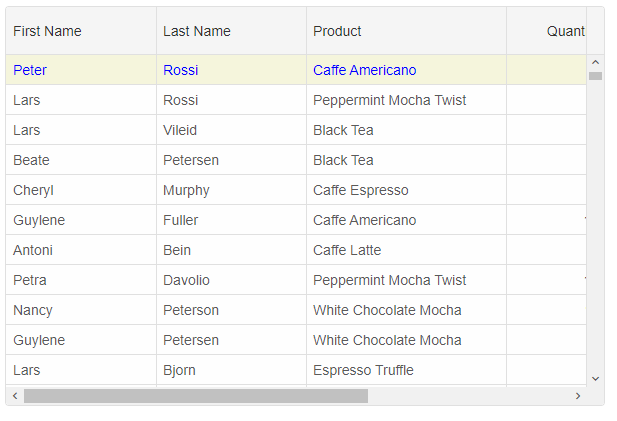Click the horizontal scrollbar left arrow
The height and width of the screenshot is (421, 617).
(14, 396)
